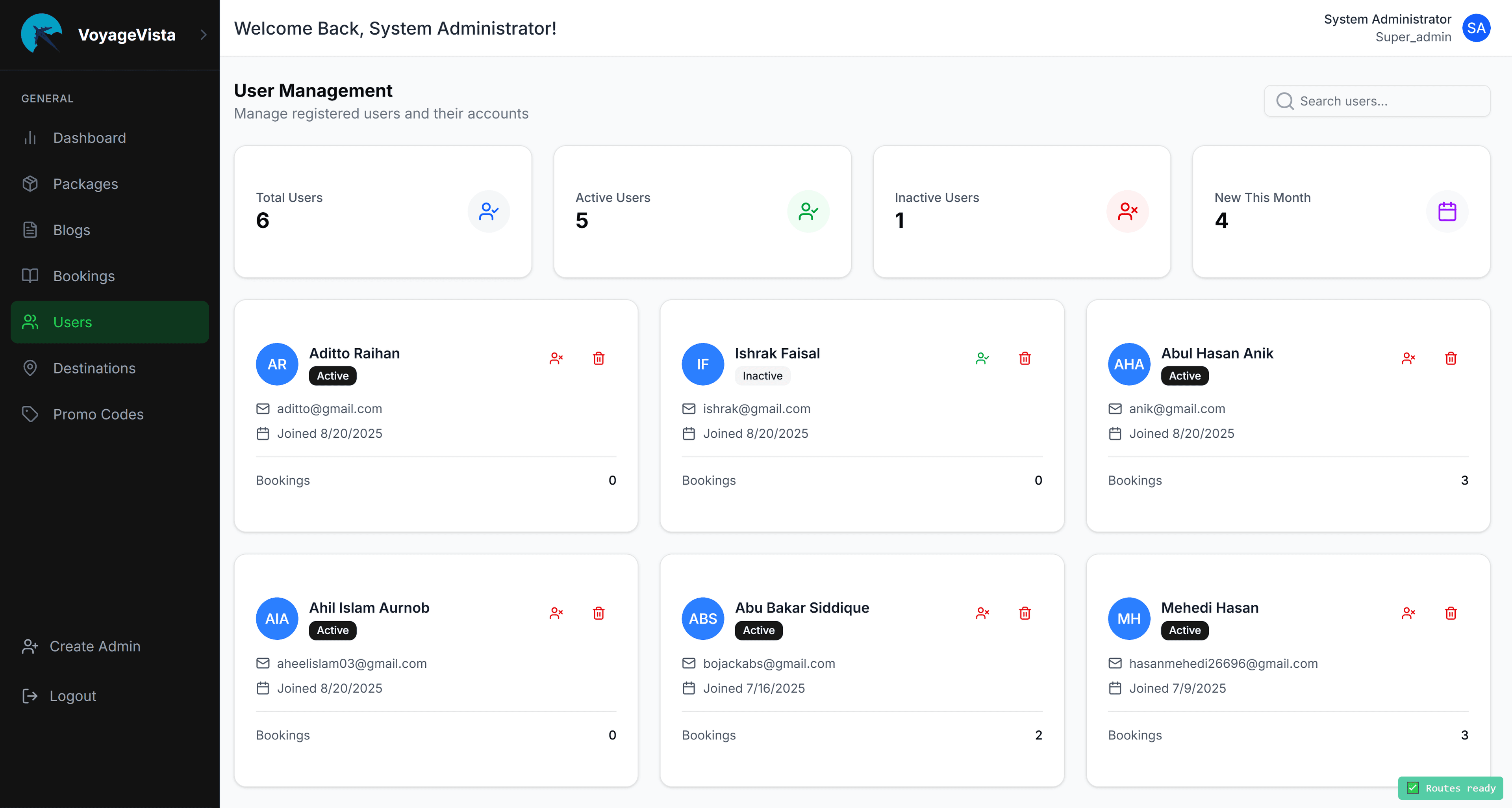
Task: Open the Promo Codes section
Action: [98, 414]
